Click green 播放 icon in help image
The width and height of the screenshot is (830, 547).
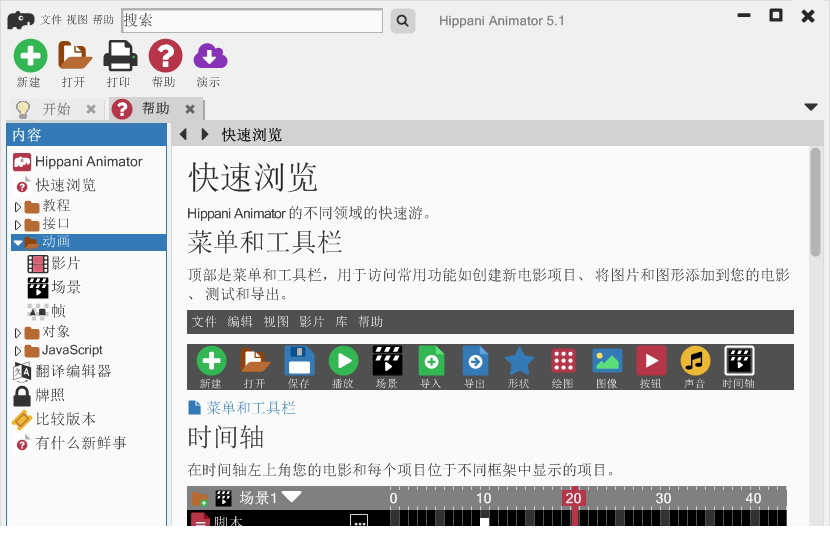(x=343, y=361)
